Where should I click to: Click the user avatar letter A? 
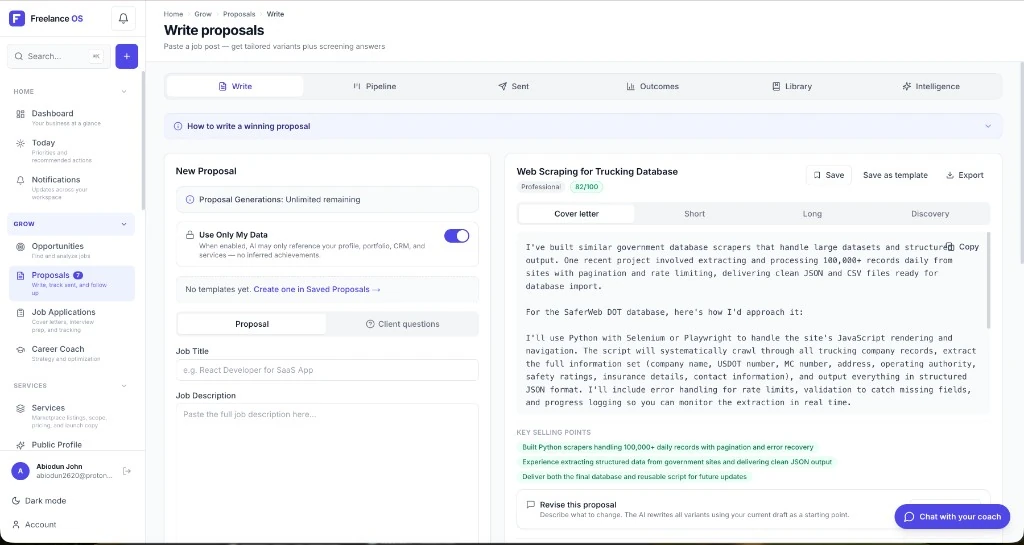click(x=20, y=471)
